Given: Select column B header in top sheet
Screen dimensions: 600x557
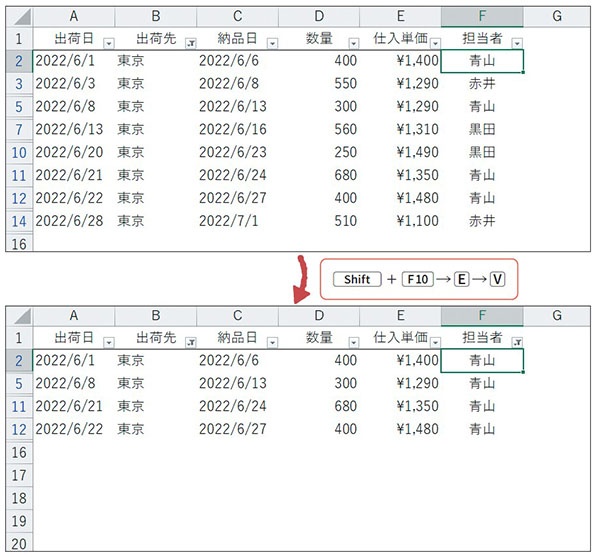Looking at the screenshot, I should pyautogui.click(x=155, y=16).
